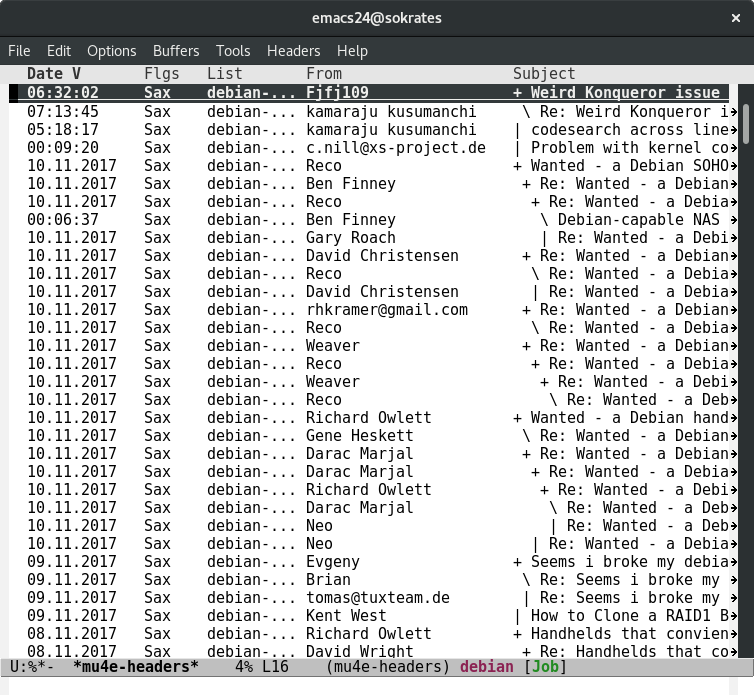Open the Tools menu

pyautogui.click(x=233, y=51)
